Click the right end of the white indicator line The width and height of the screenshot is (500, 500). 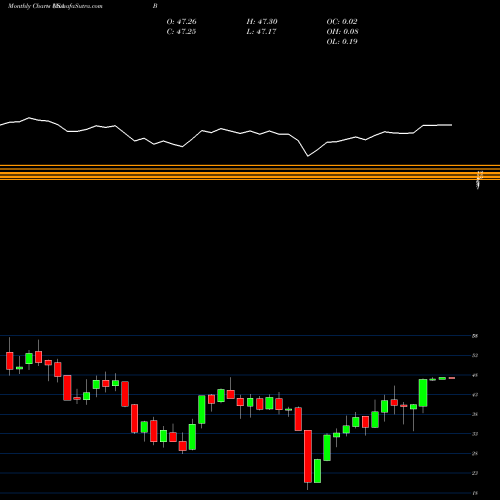click(x=451, y=125)
